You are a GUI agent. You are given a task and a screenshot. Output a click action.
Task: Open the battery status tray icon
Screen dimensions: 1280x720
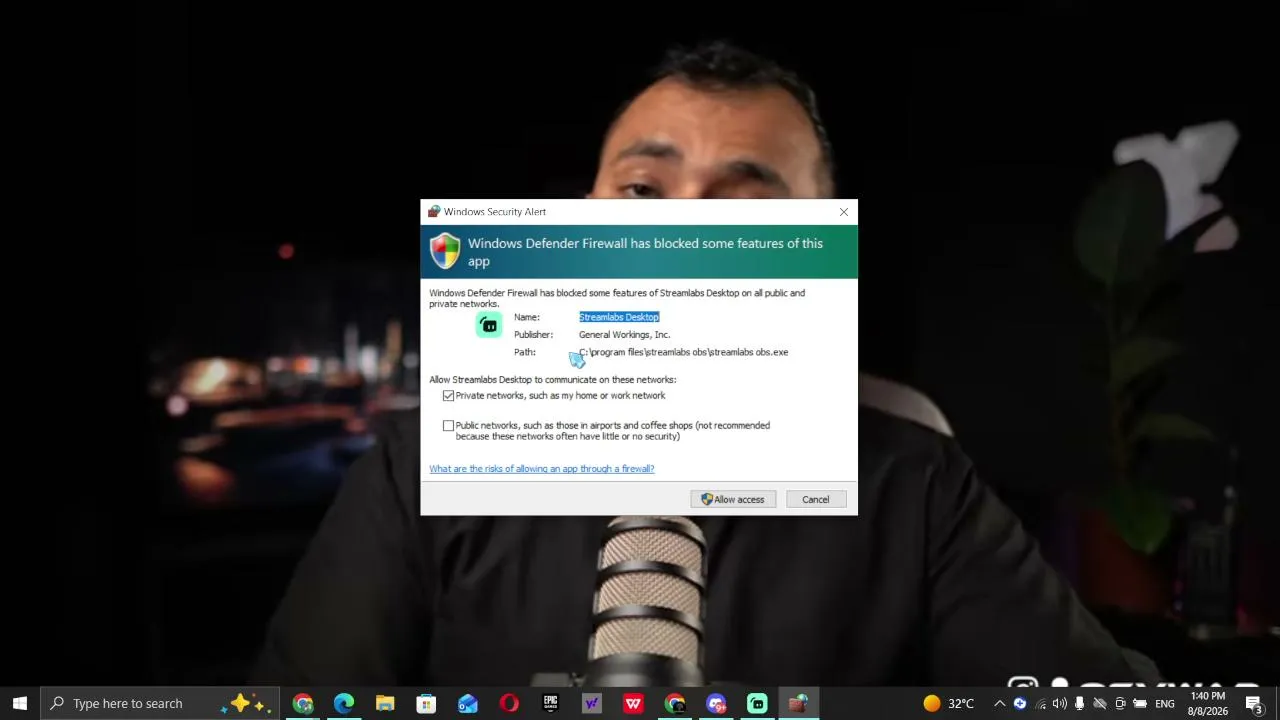[1140, 703]
